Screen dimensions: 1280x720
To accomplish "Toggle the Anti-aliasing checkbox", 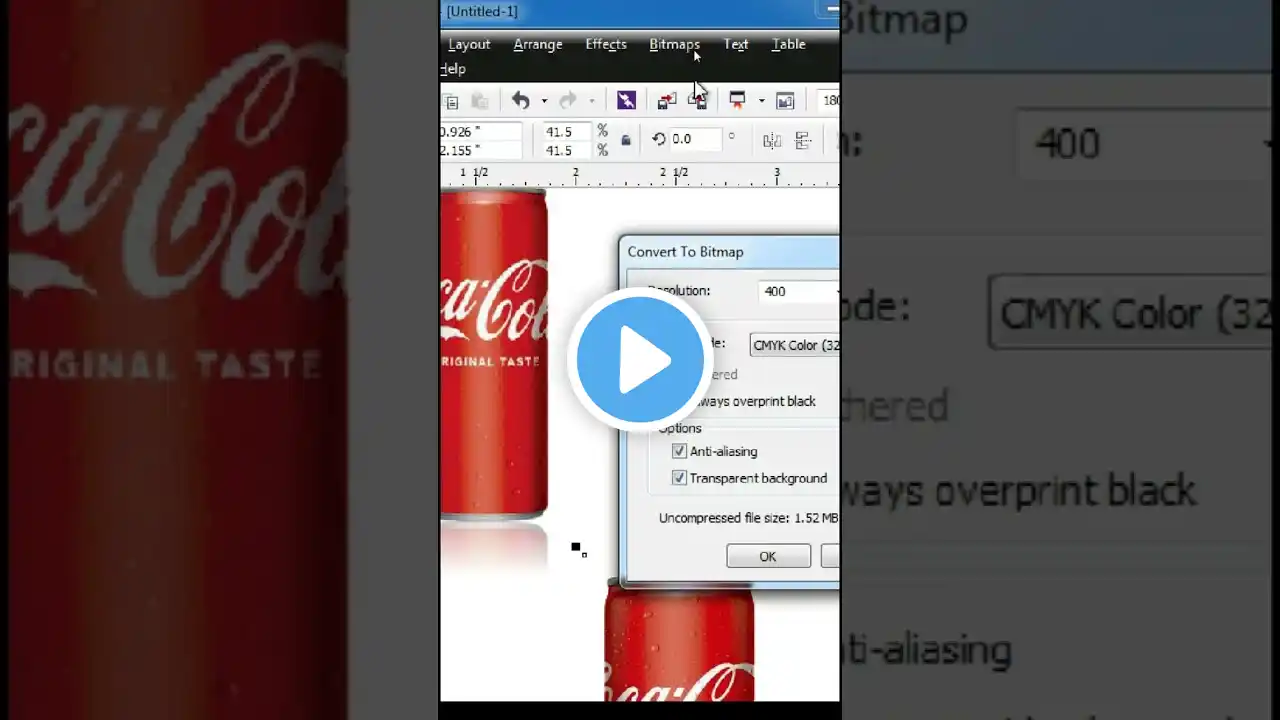I will pyautogui.click(x=679, y=451).
